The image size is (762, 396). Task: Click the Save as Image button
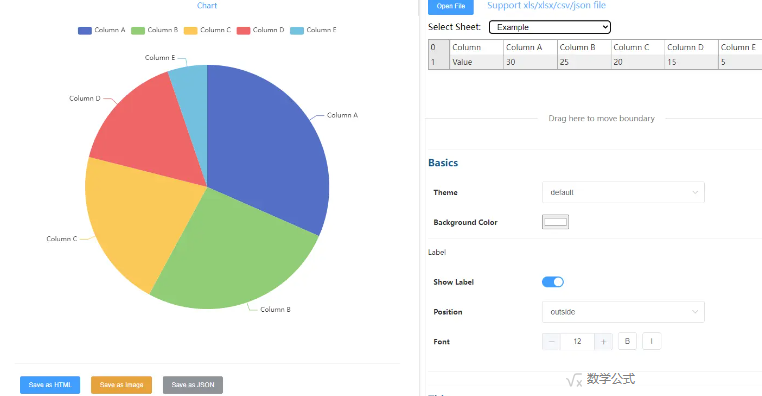tap(121, 385)
